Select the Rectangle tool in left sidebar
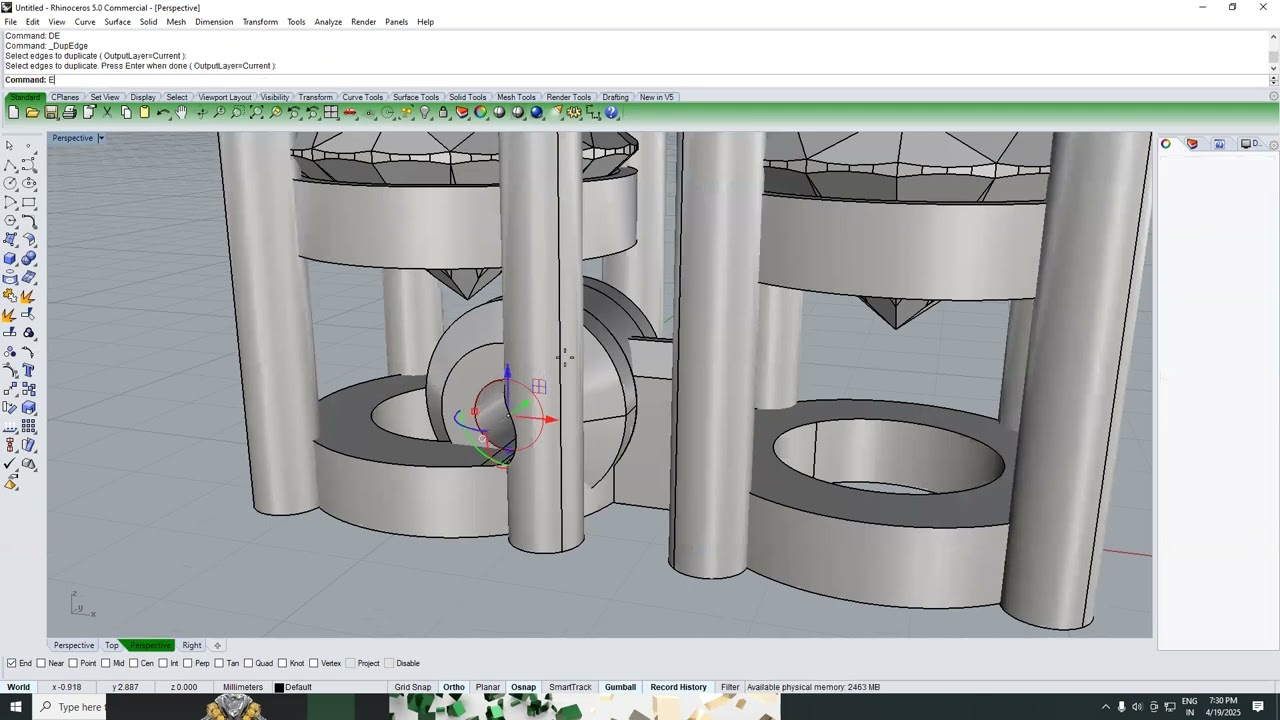 [x=28, y=202]
